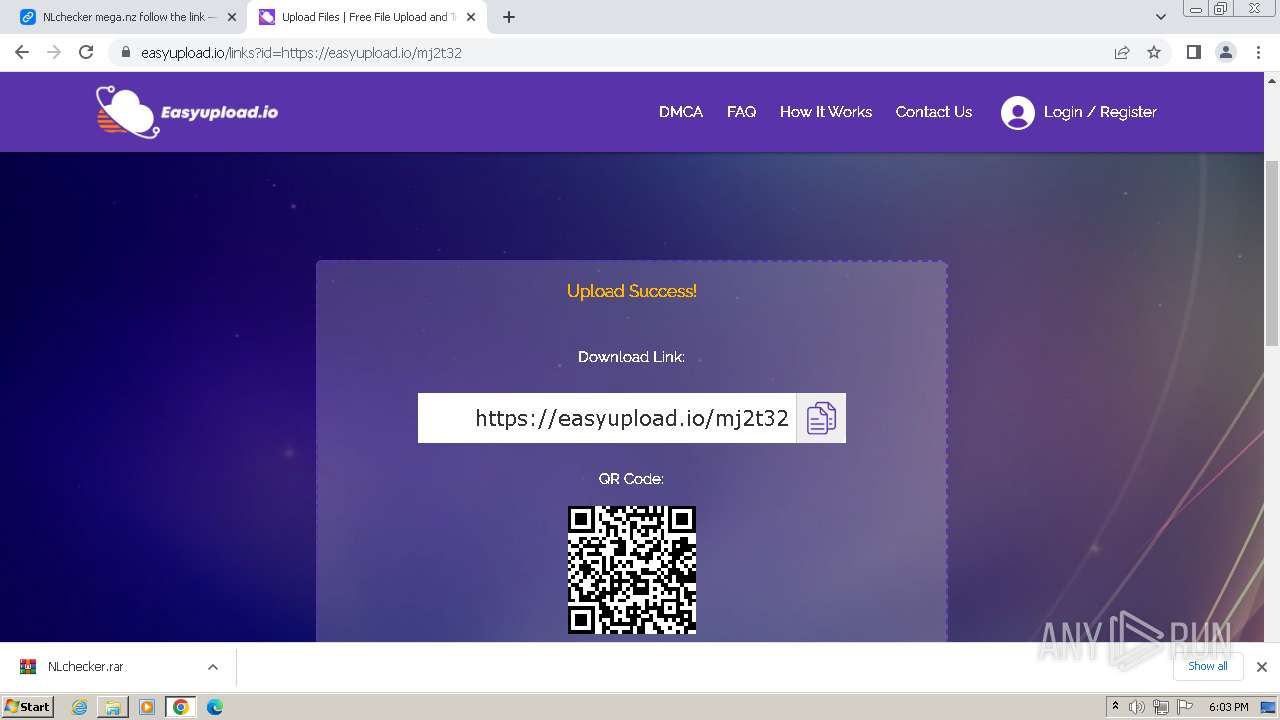The width and height of the screenshot is (1280, 720).
Task: Click the Upload Success! text
Action: pyautogui.click(x=632, y=291)
